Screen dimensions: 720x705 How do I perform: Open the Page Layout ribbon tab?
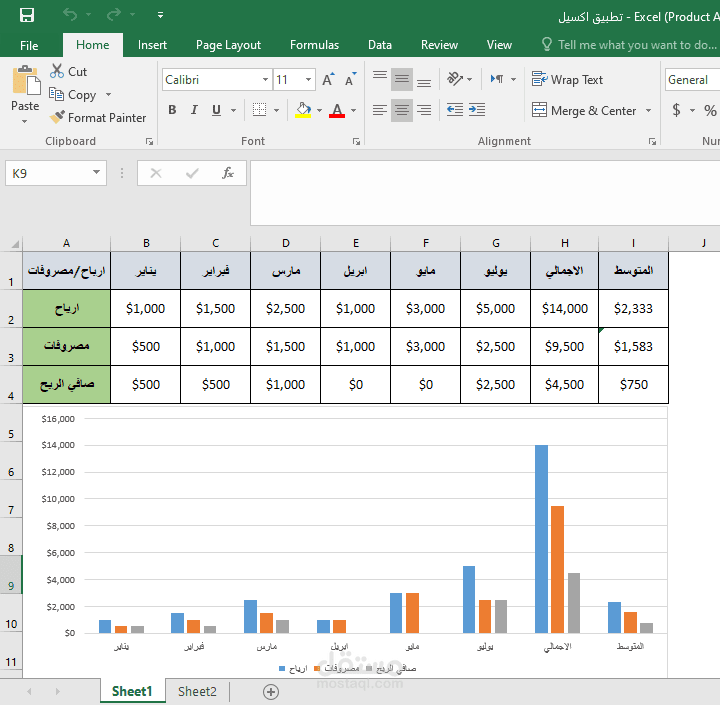click(x=228, y=45)
